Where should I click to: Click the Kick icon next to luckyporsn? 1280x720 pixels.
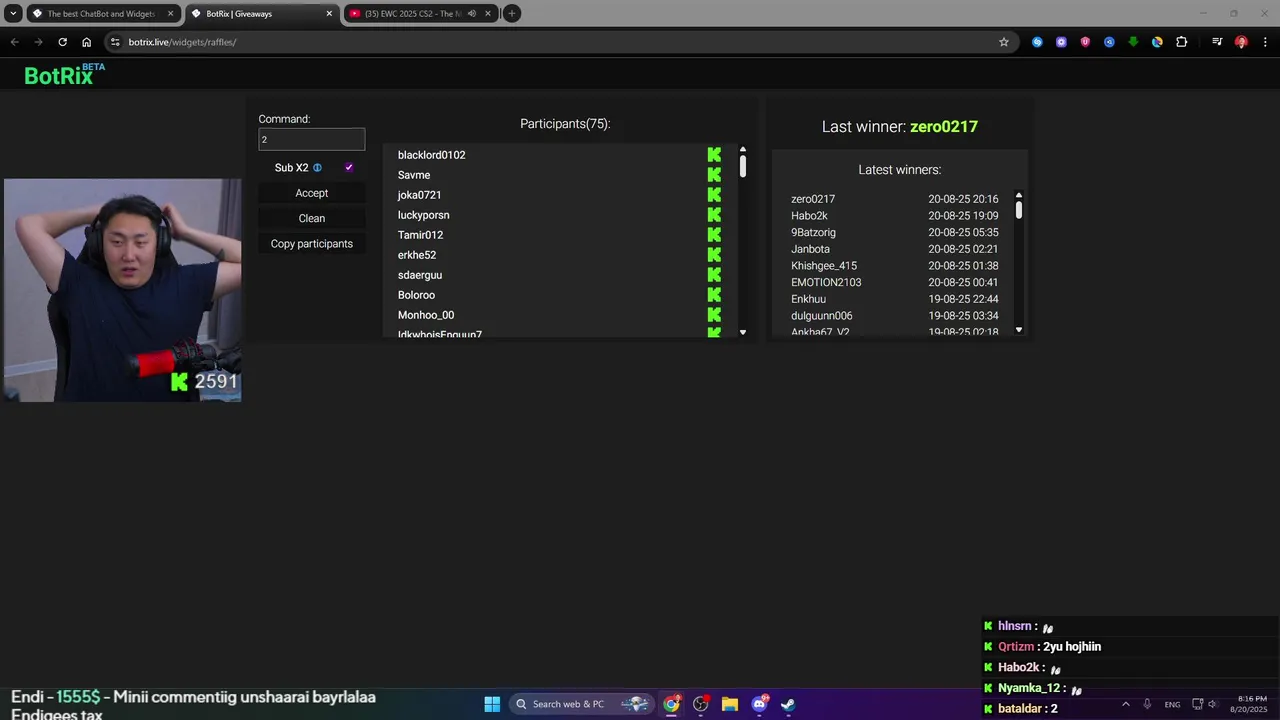coord(714,215)
